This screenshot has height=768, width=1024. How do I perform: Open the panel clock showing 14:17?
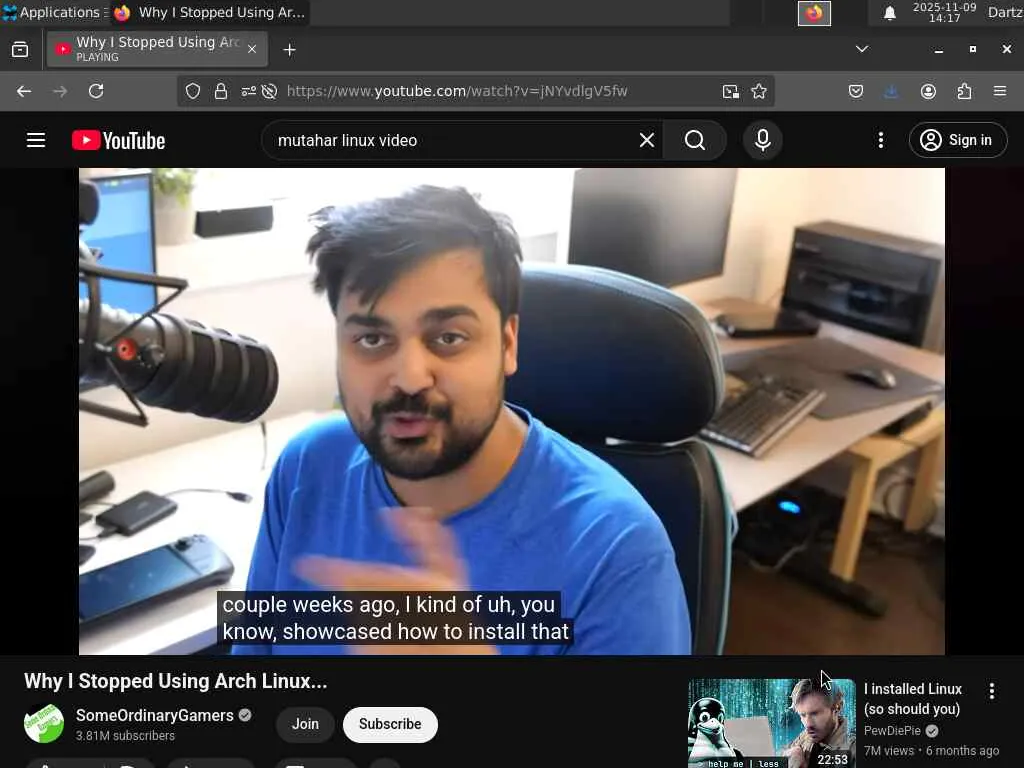coord(944,12)
